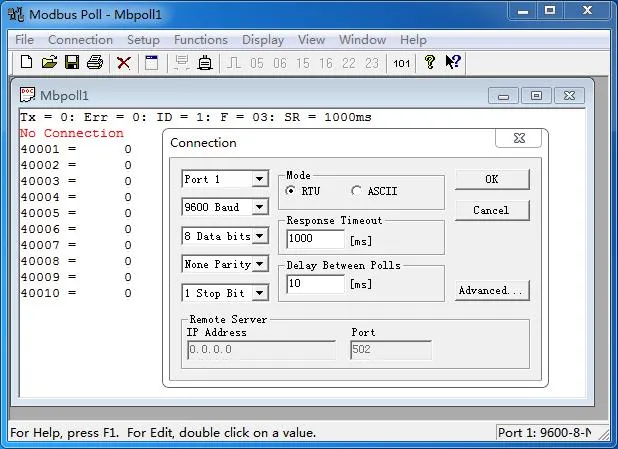This screenshot has height=449, width=618.
Task: Click the Response Timeout input field
Action: pos(315,238)
